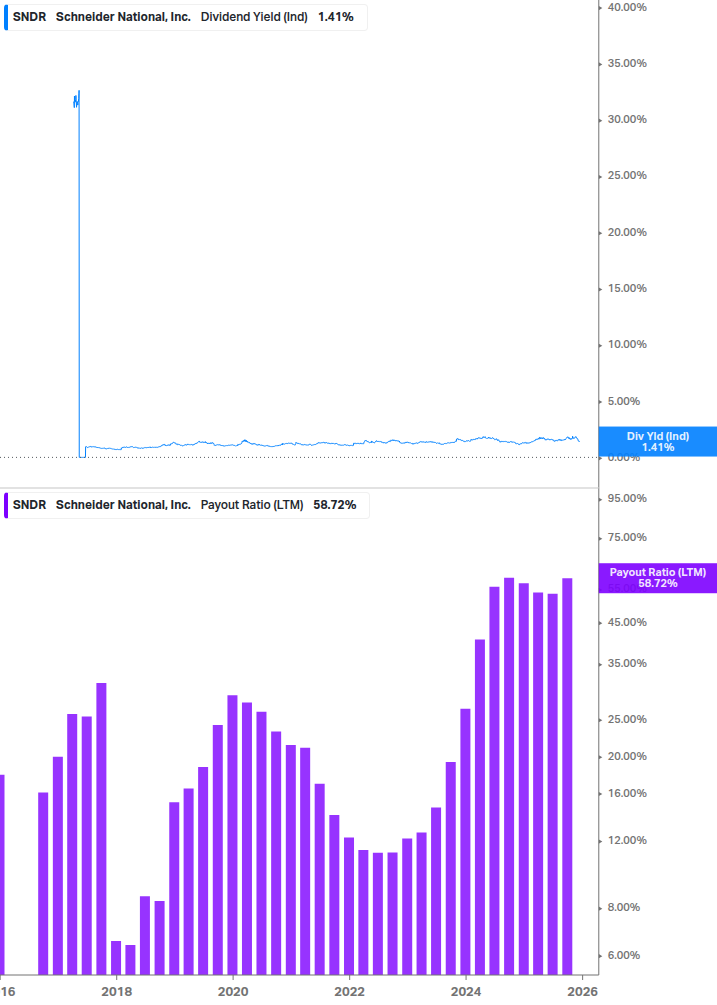Click the 2024 label on the time axis
This screenshot has height=1005, width=717.
[x=466, y=991]
